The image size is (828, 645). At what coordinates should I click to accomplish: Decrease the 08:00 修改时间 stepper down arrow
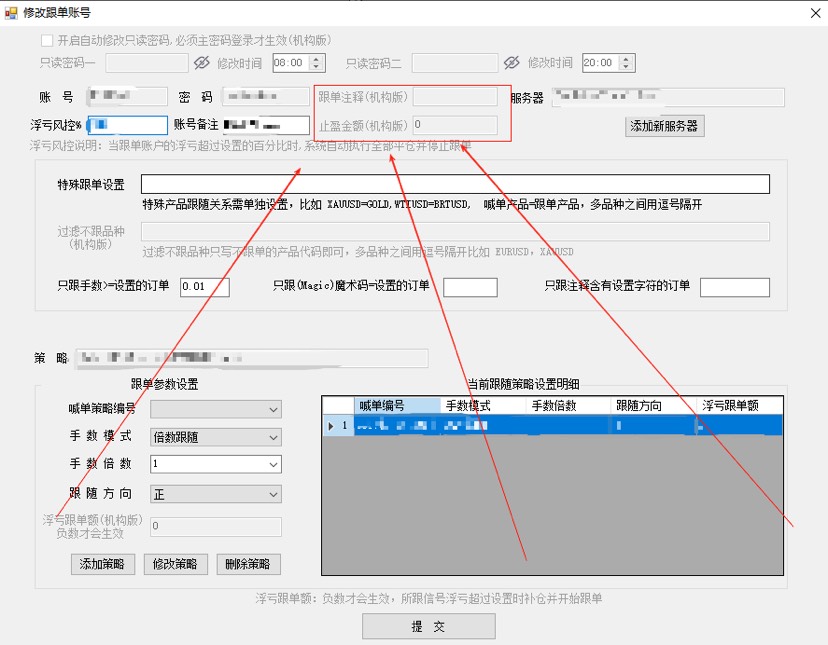[x=316, y=67]
